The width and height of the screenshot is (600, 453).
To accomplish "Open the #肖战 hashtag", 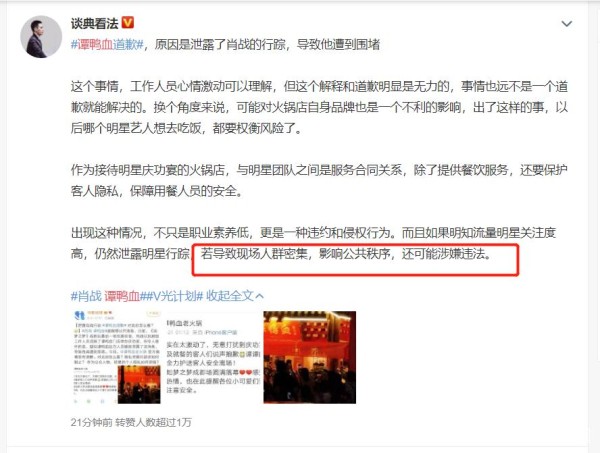I will pos(86,296).
